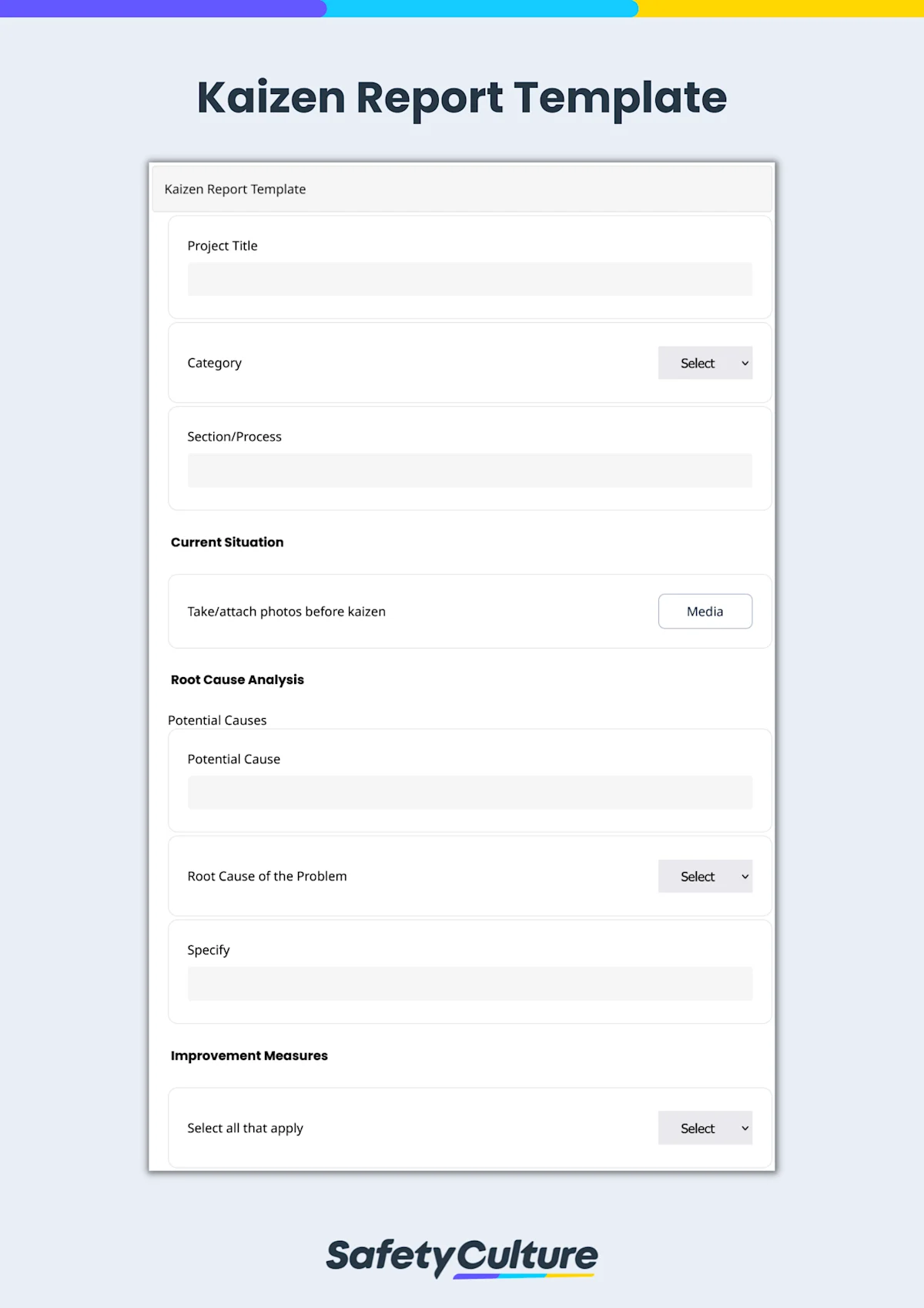
Task: Click the Current Situation section heading
Action: click(227, 542)
